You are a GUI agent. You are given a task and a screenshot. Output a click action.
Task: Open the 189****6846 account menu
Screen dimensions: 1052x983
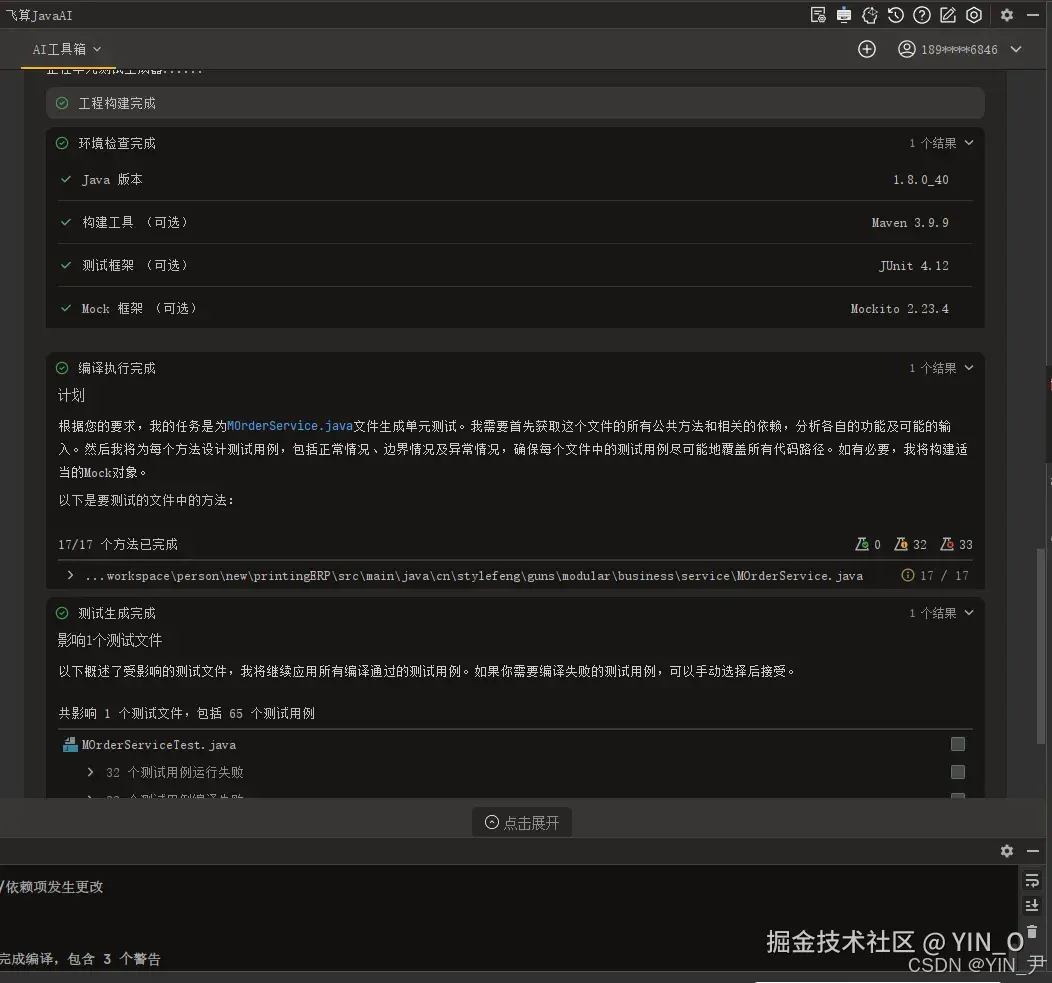click(958, 48)
